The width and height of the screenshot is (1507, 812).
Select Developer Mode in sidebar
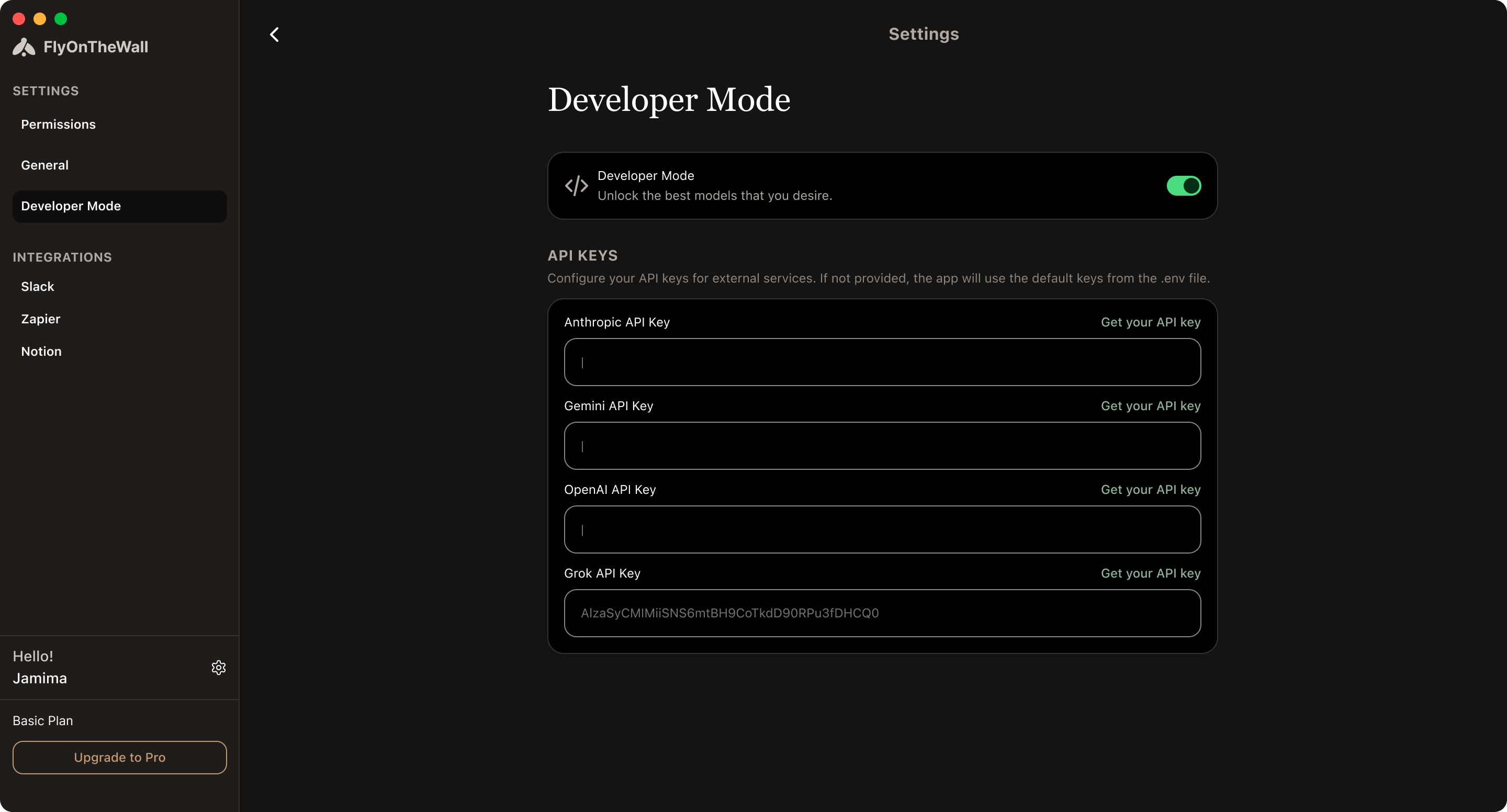click(119, 207)
